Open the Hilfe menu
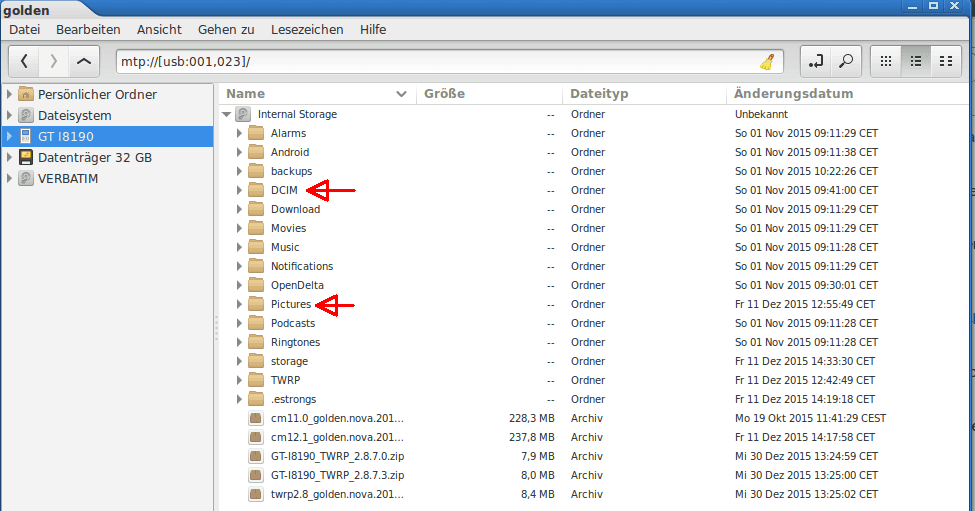The image size is (975, 511). [373, 29]
